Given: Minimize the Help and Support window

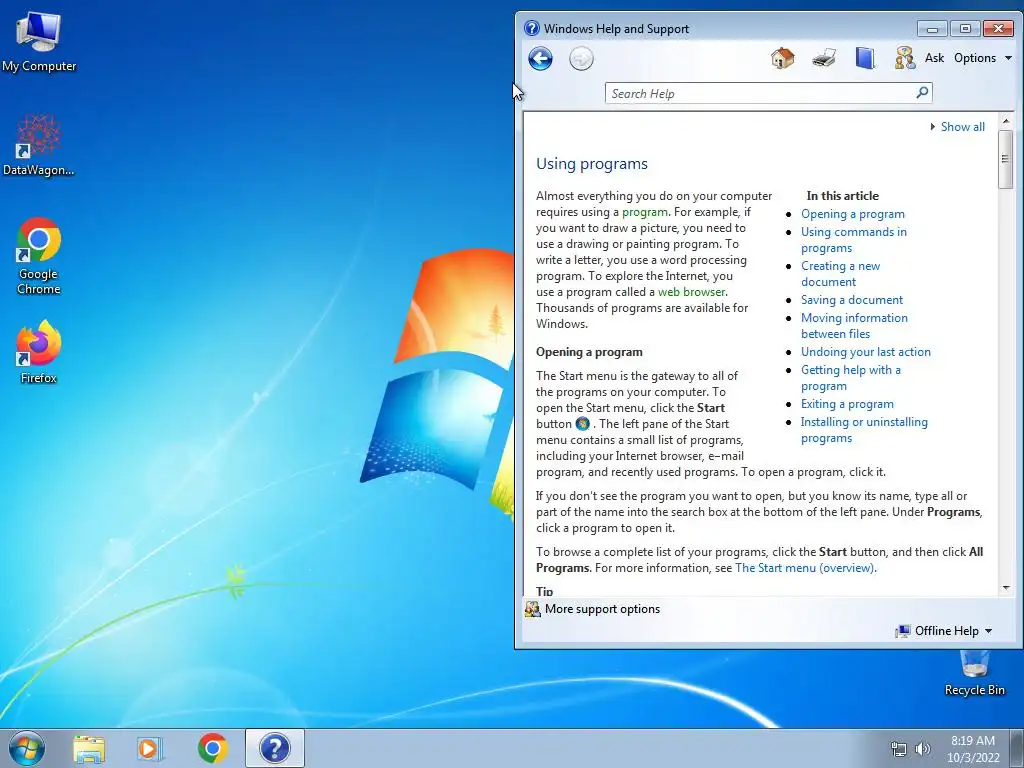Looking at the screenshot, I should pyautogui.click(x=932, y=29).
